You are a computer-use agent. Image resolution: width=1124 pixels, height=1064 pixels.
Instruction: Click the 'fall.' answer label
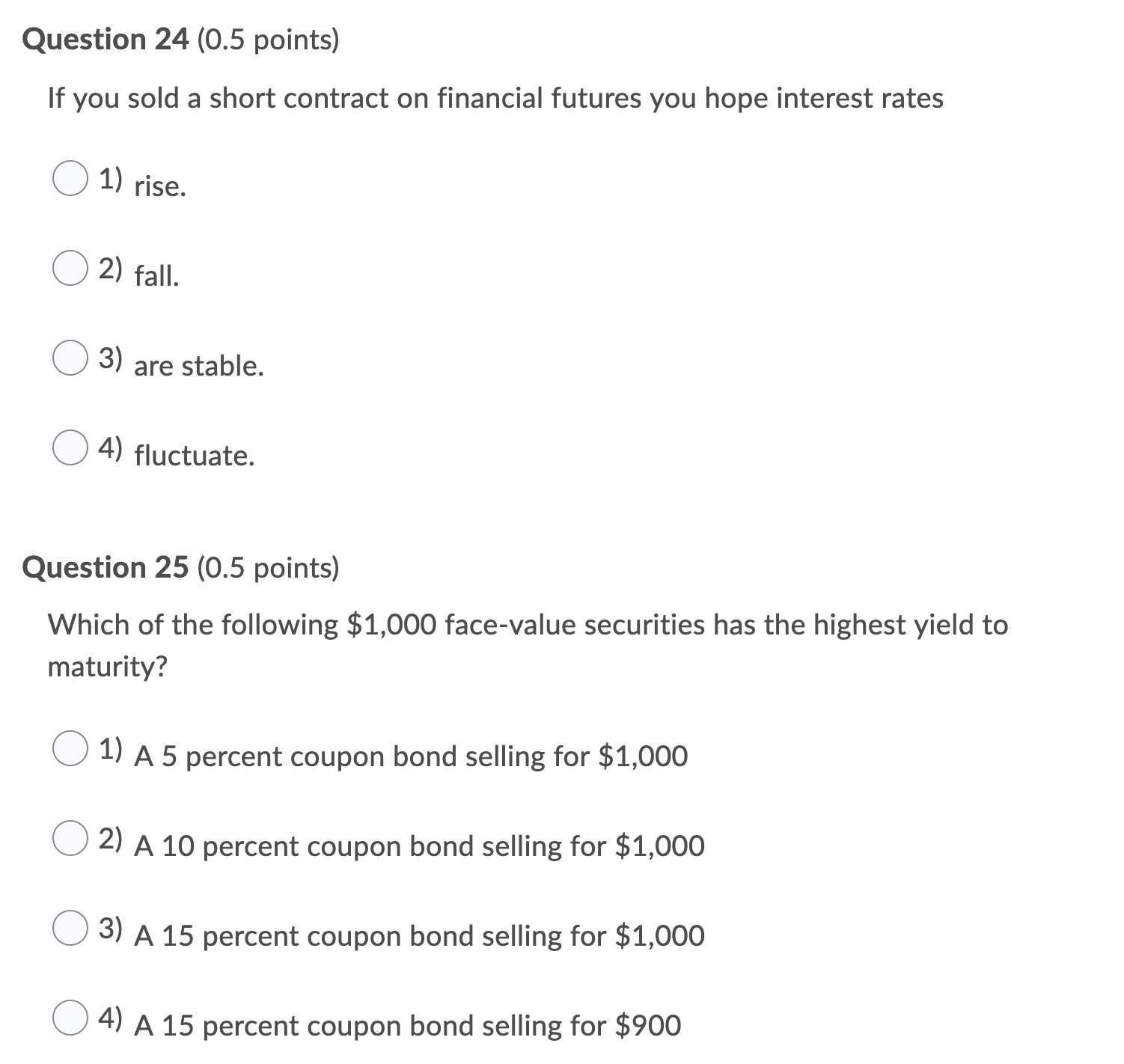[155, 277]
